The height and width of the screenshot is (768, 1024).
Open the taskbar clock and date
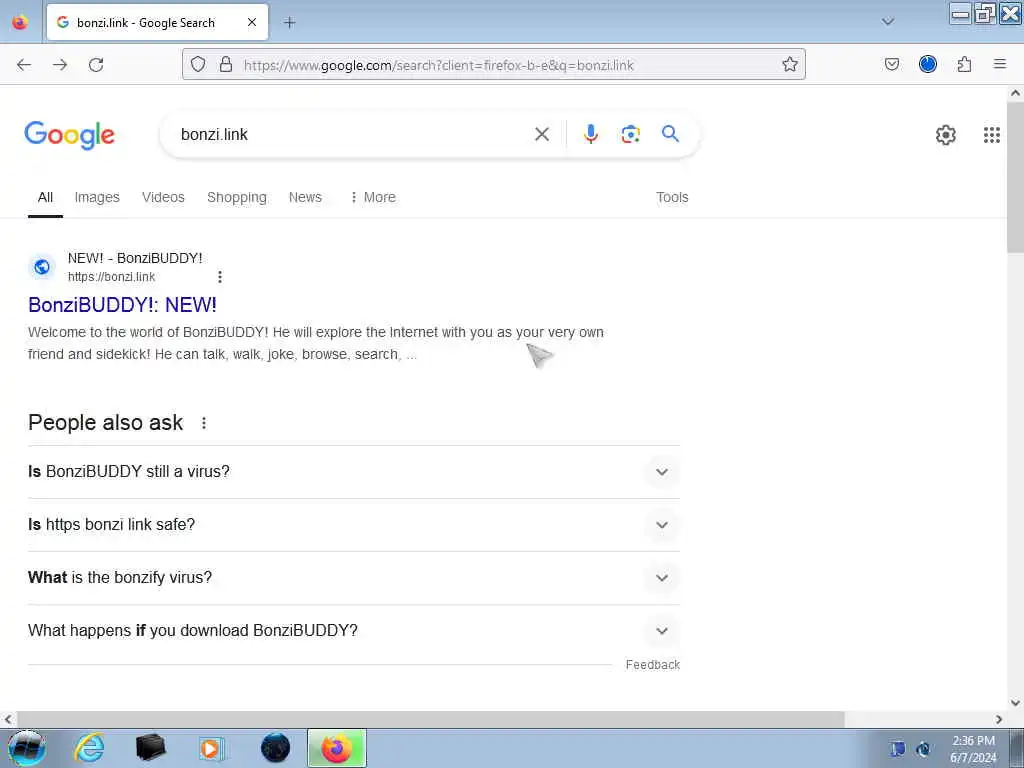tap(973, 749)
